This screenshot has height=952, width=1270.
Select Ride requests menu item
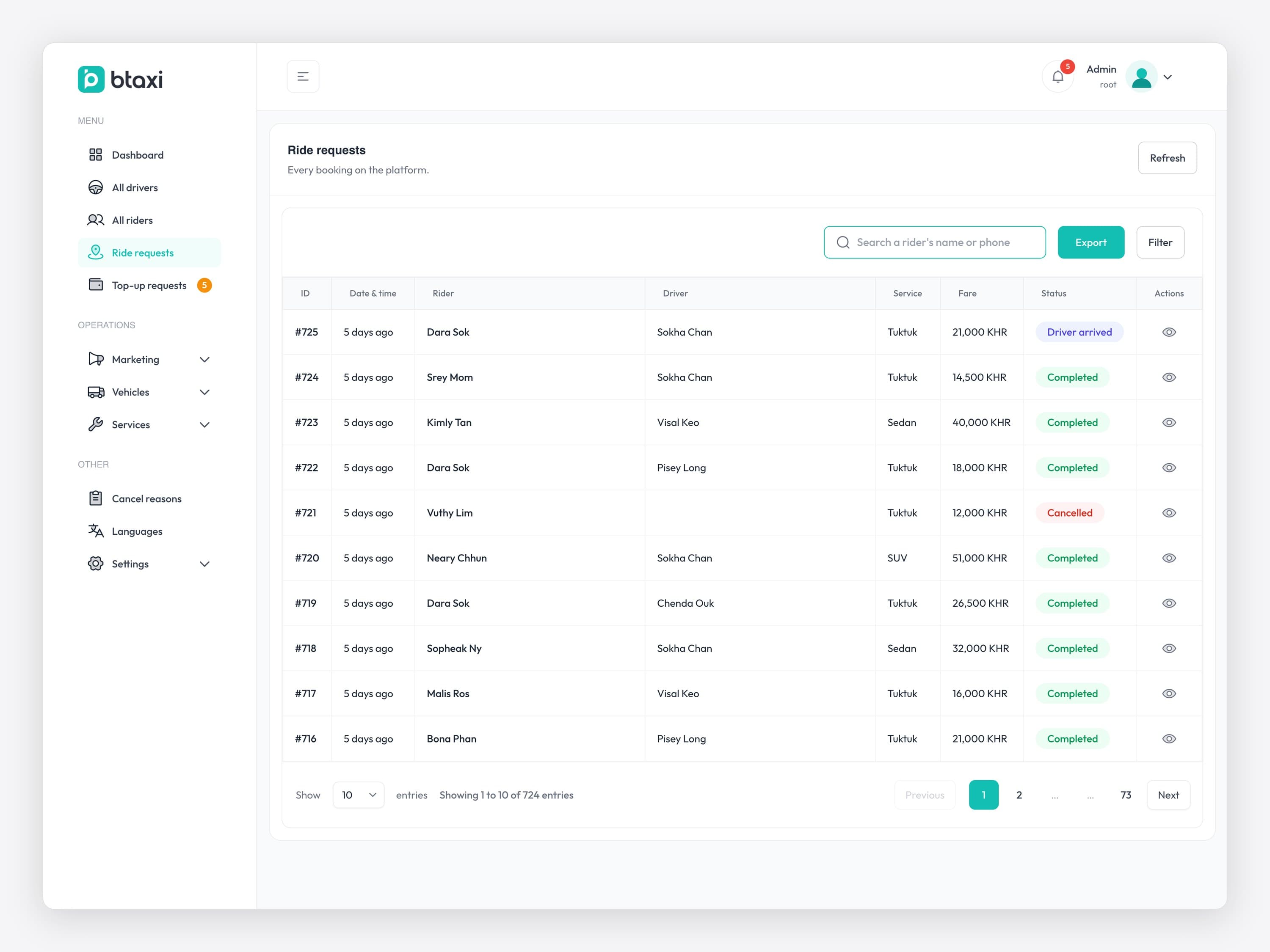pos(149,253)
